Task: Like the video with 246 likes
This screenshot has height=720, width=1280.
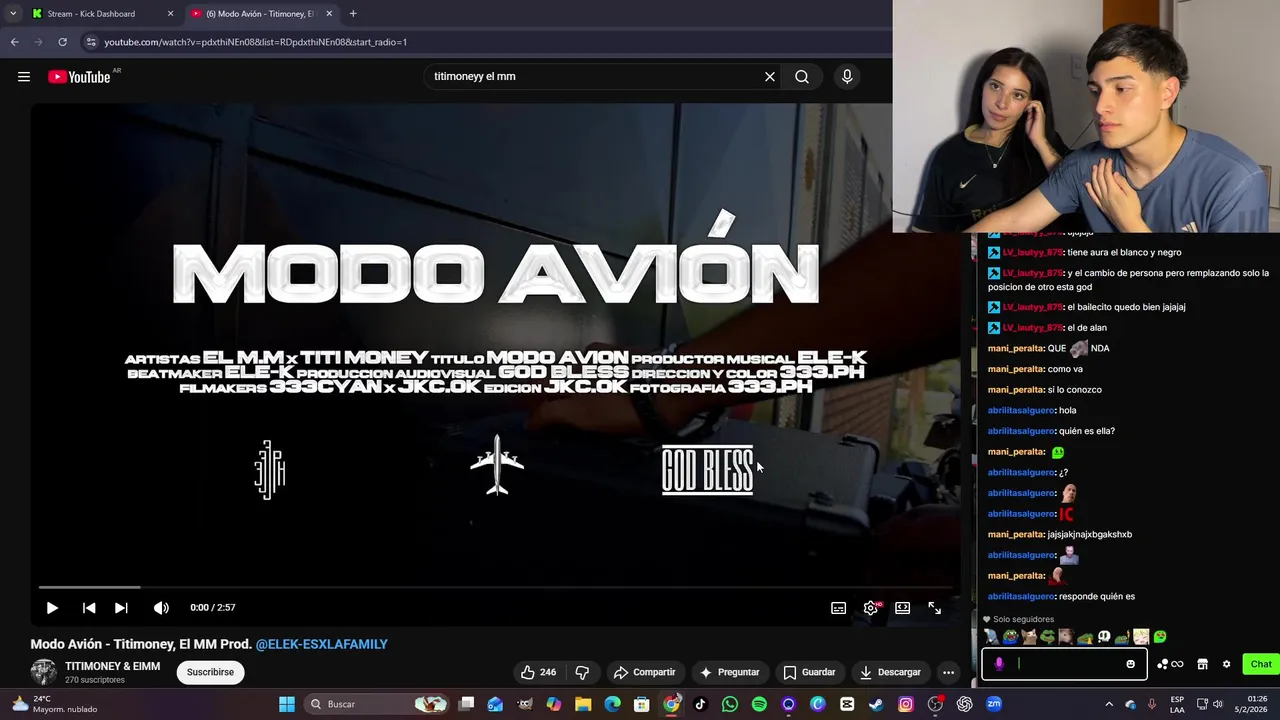Action: [x=539, y=672]
